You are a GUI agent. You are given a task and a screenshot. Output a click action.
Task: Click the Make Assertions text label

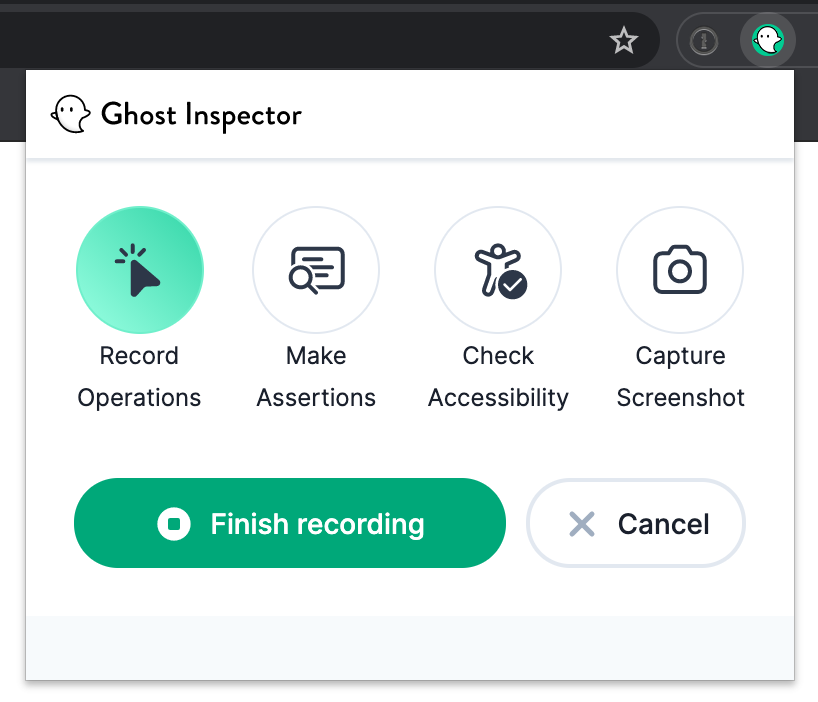[316, 376]
